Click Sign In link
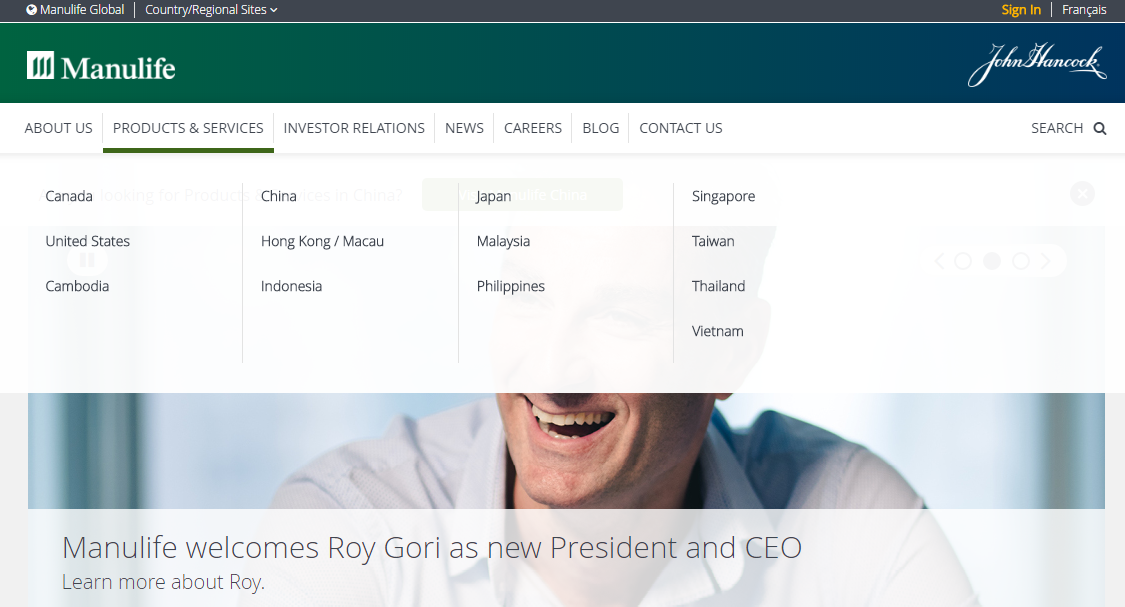Viewport: 1125px width, 607px height. [x=1021, y=10]
